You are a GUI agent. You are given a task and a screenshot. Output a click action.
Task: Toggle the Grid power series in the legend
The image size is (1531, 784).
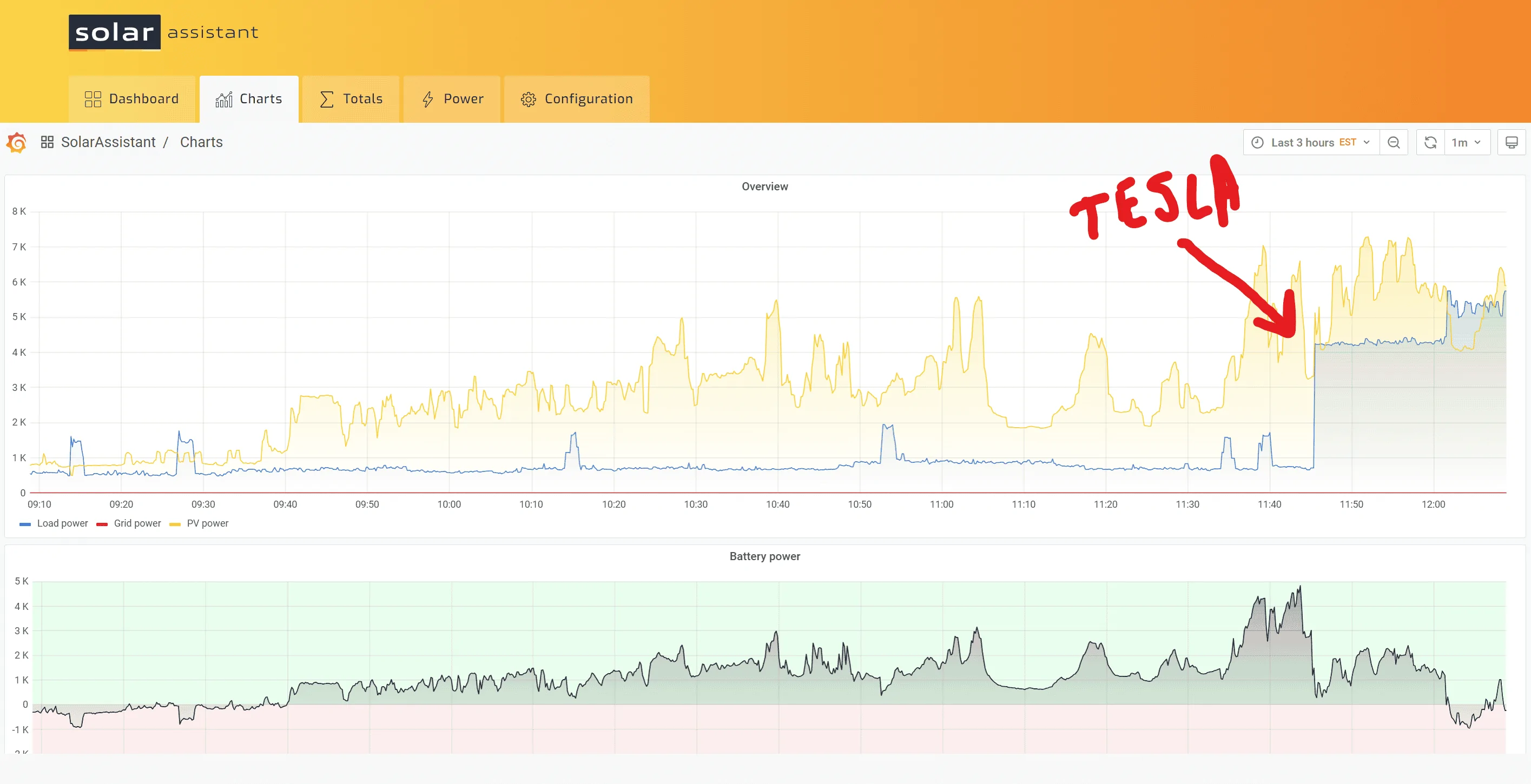(137, 523)
